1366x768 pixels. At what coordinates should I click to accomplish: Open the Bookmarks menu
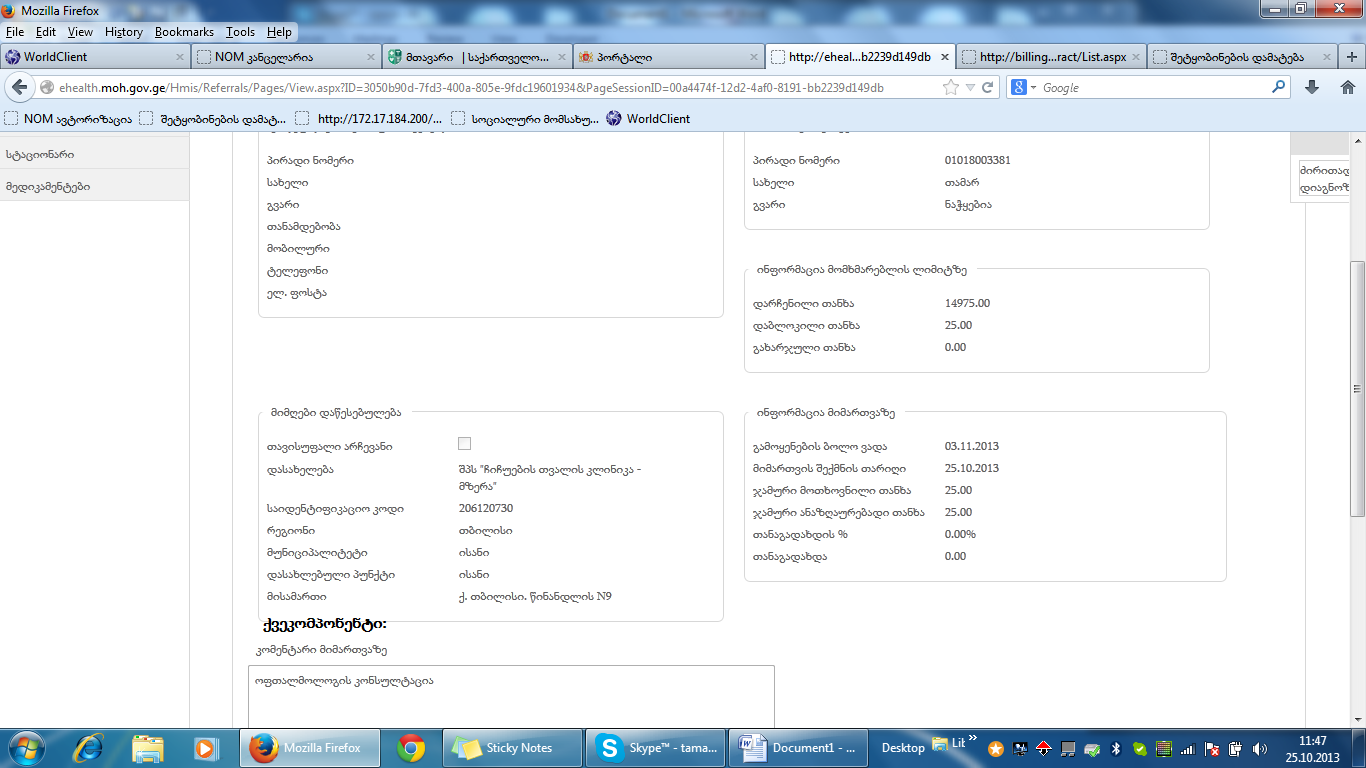click(184, 32)
